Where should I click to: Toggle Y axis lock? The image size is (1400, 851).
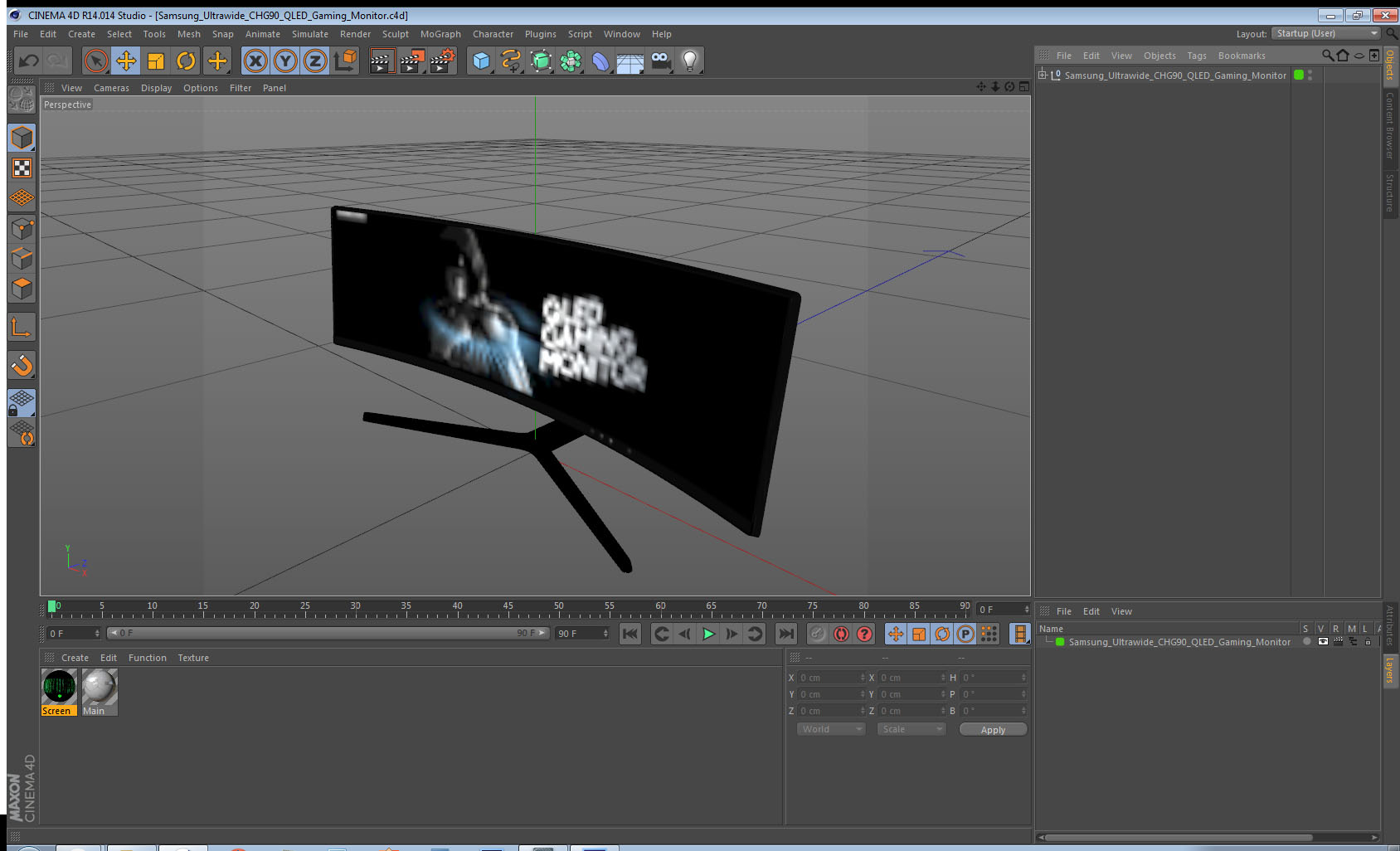pos(285,61)
